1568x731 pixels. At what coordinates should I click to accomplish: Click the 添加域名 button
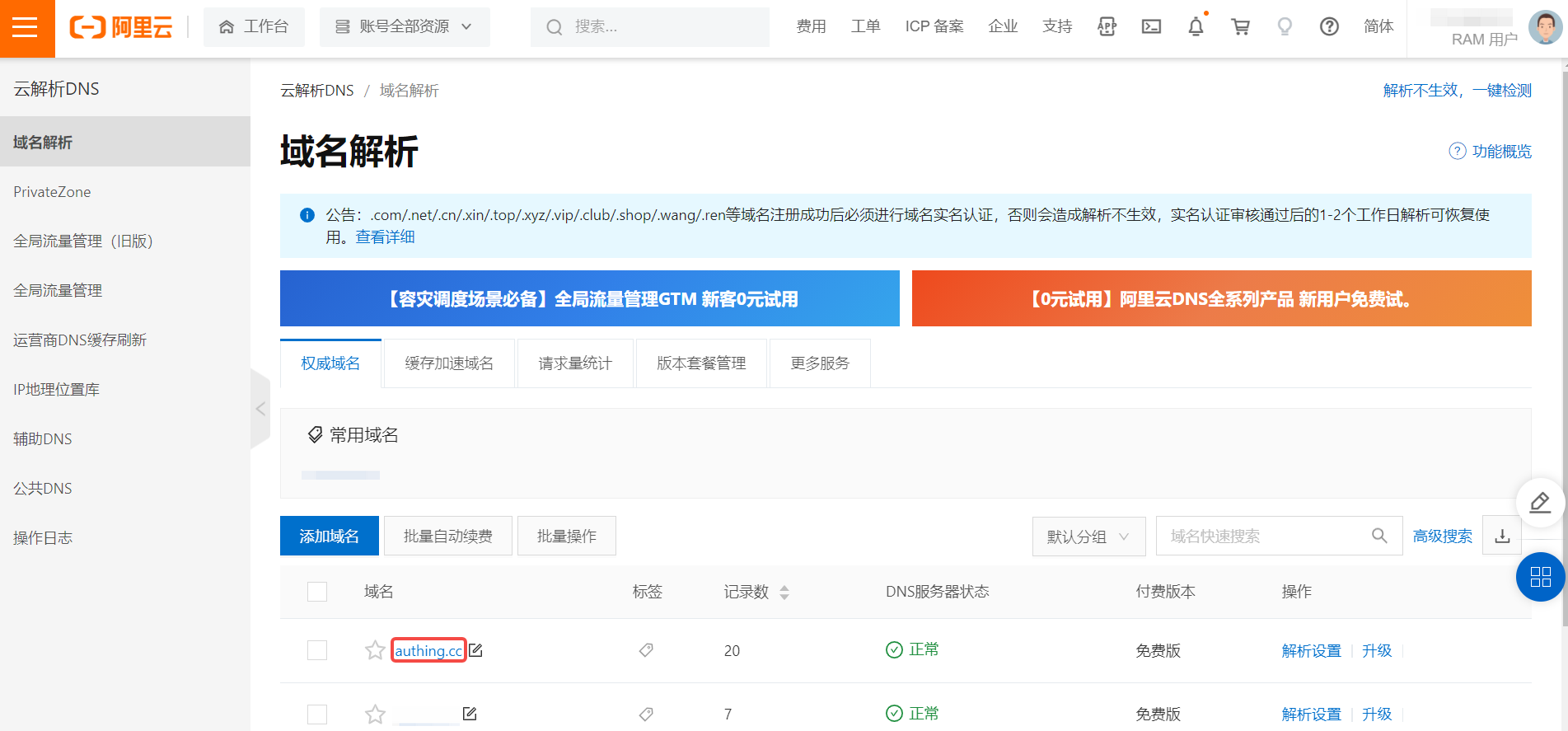(x=329, y=537)
